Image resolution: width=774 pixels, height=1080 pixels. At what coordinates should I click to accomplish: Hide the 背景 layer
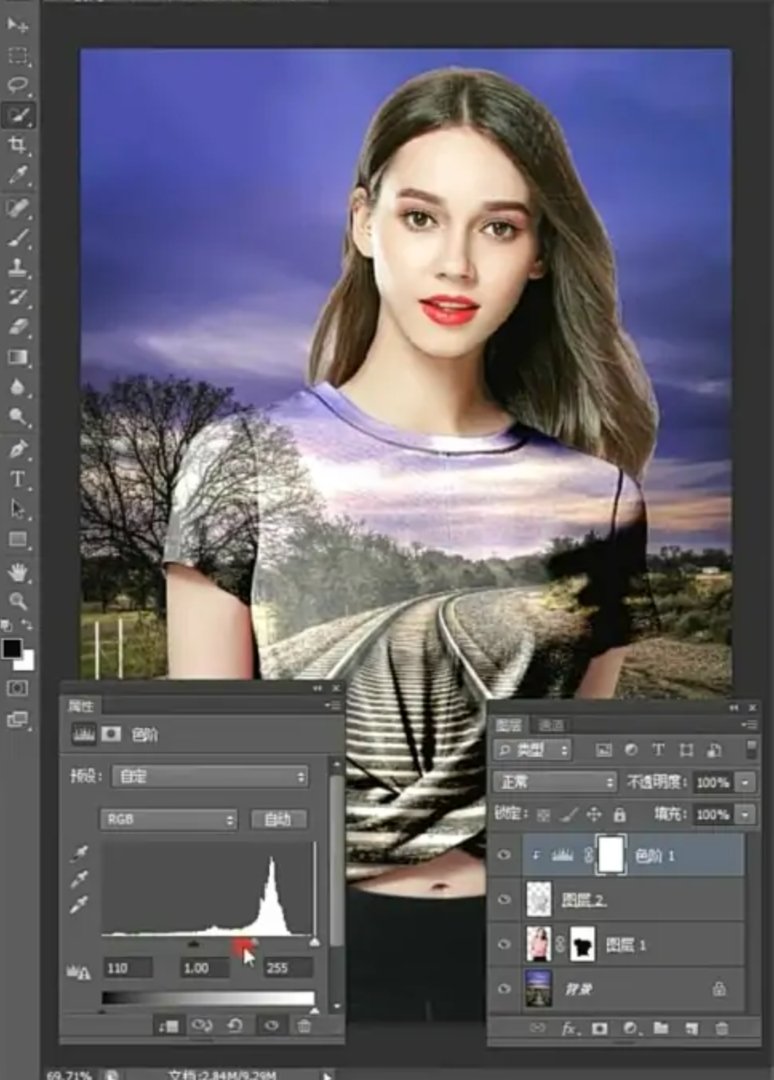505,988
